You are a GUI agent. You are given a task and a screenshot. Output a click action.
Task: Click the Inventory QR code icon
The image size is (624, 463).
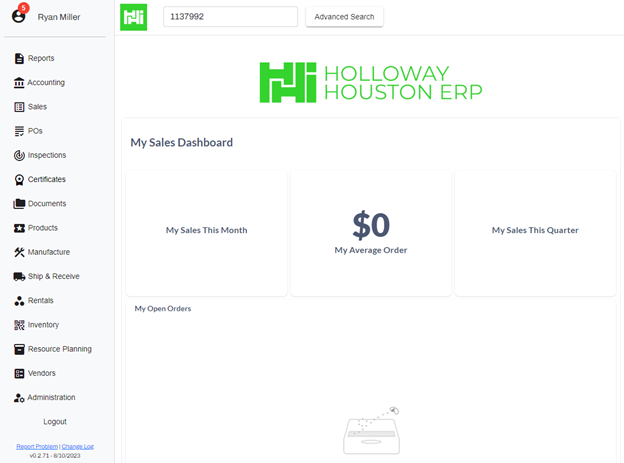click(19, 325)
